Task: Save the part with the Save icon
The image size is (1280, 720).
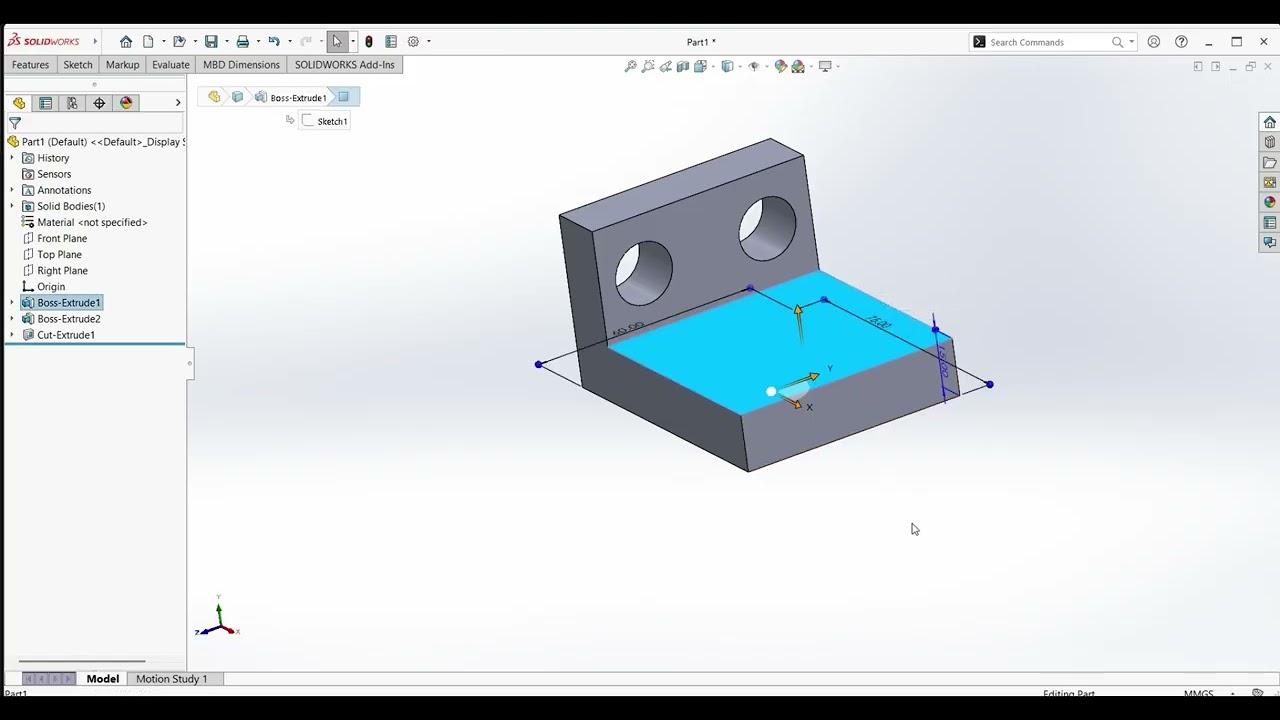Action: tap(211, 42)
